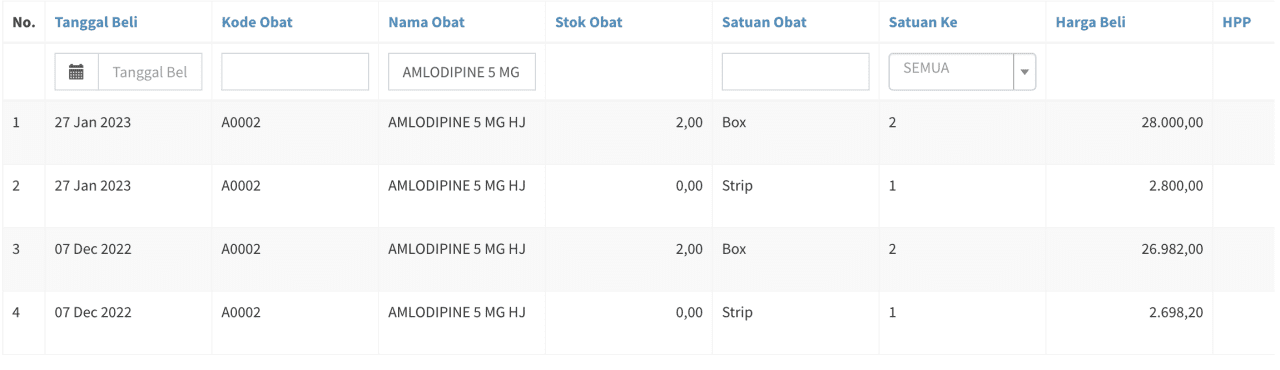
Task: Open the calendar icon date picker
Action: pos(76,72)
